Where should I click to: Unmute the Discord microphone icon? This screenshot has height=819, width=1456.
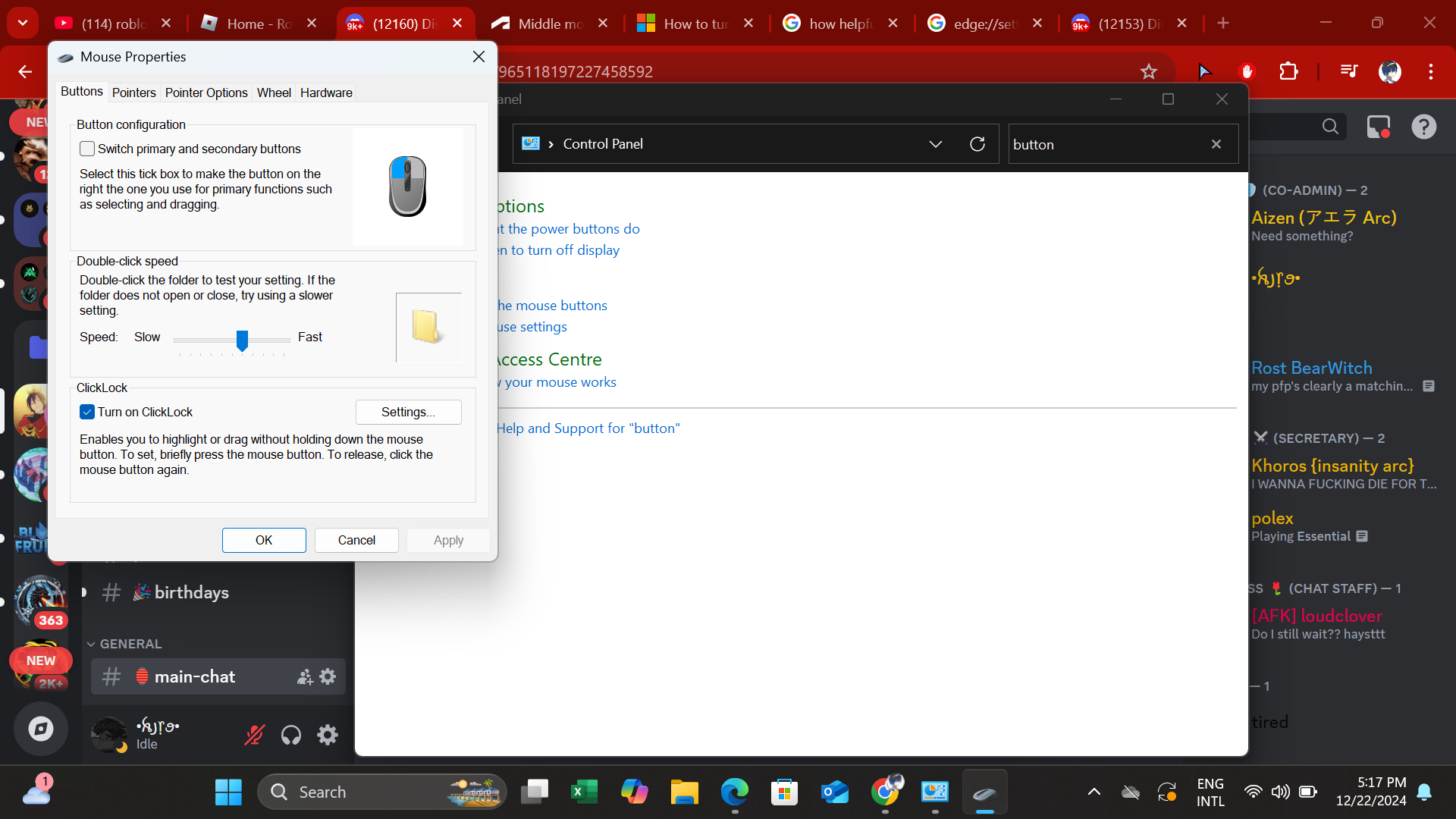click(x=254, y=735)
